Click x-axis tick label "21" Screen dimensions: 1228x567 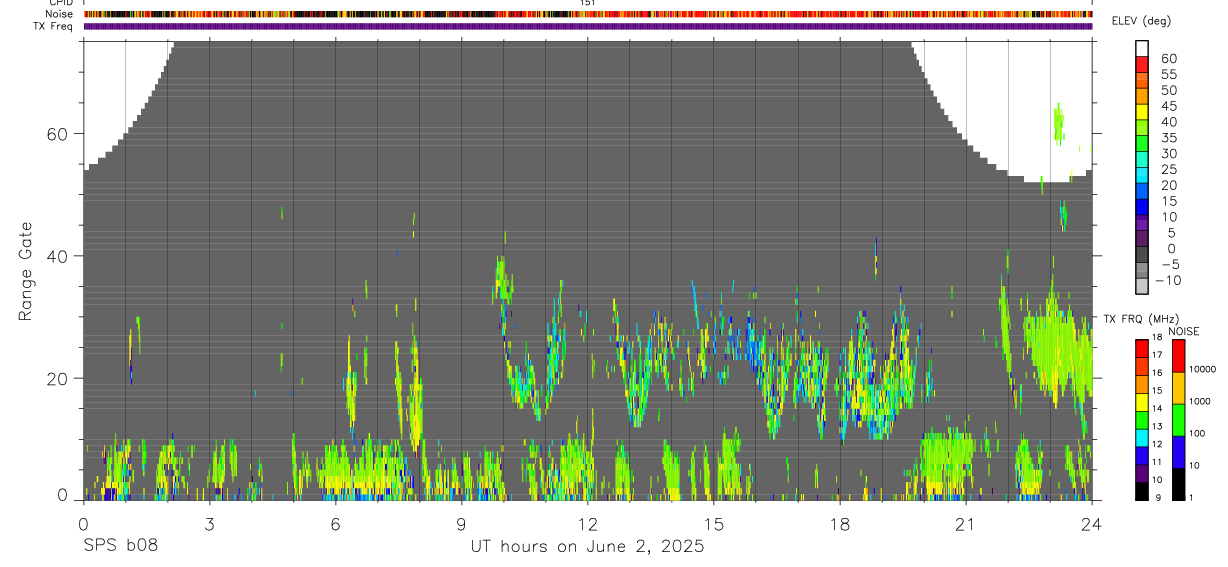coord(965,523)
